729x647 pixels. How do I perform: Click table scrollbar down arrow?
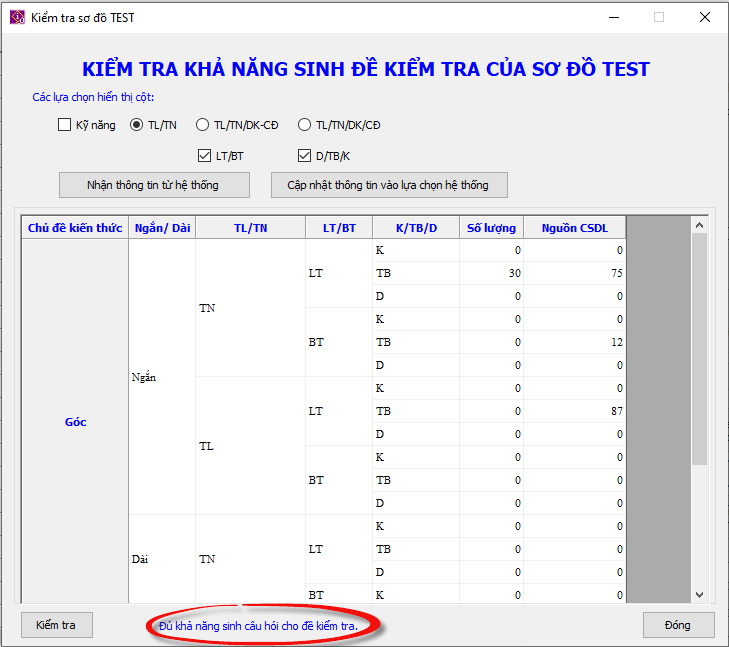click(700, 595)
